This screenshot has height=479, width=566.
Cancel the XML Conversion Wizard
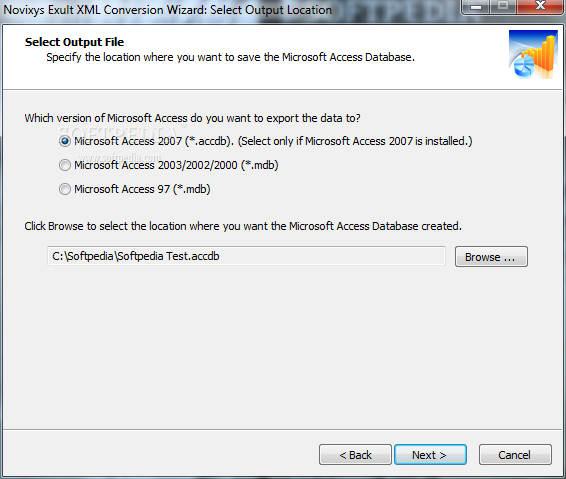[515, 454]
